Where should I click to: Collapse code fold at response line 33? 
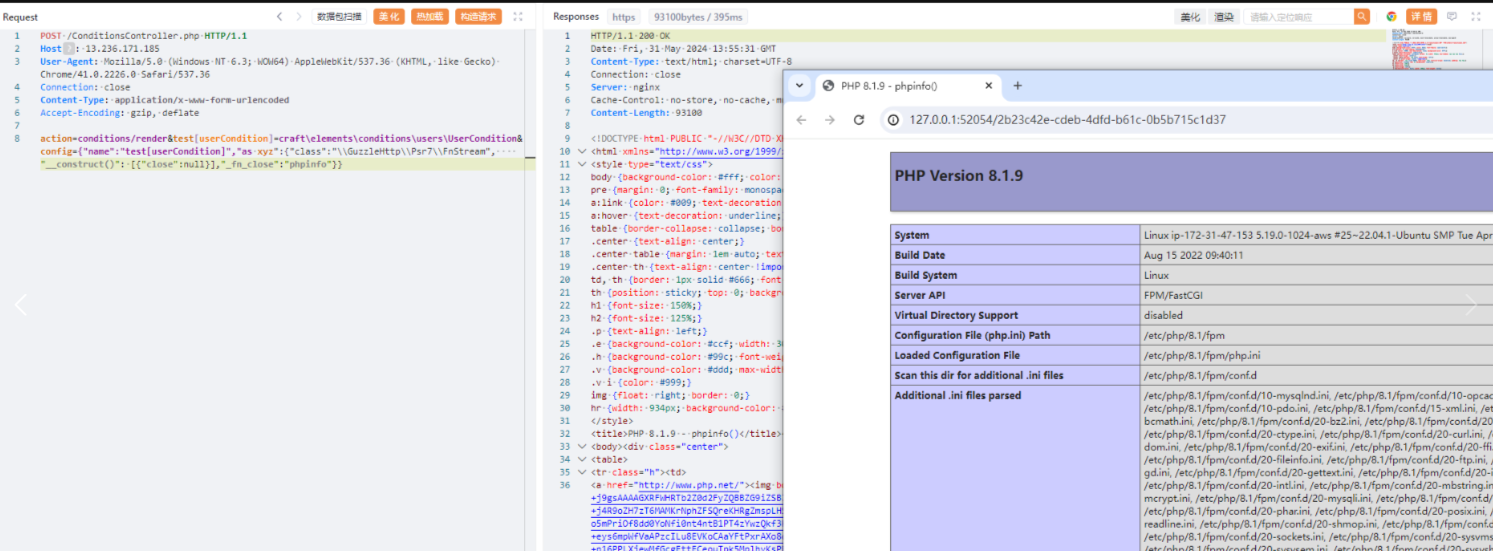click(582, 446)
